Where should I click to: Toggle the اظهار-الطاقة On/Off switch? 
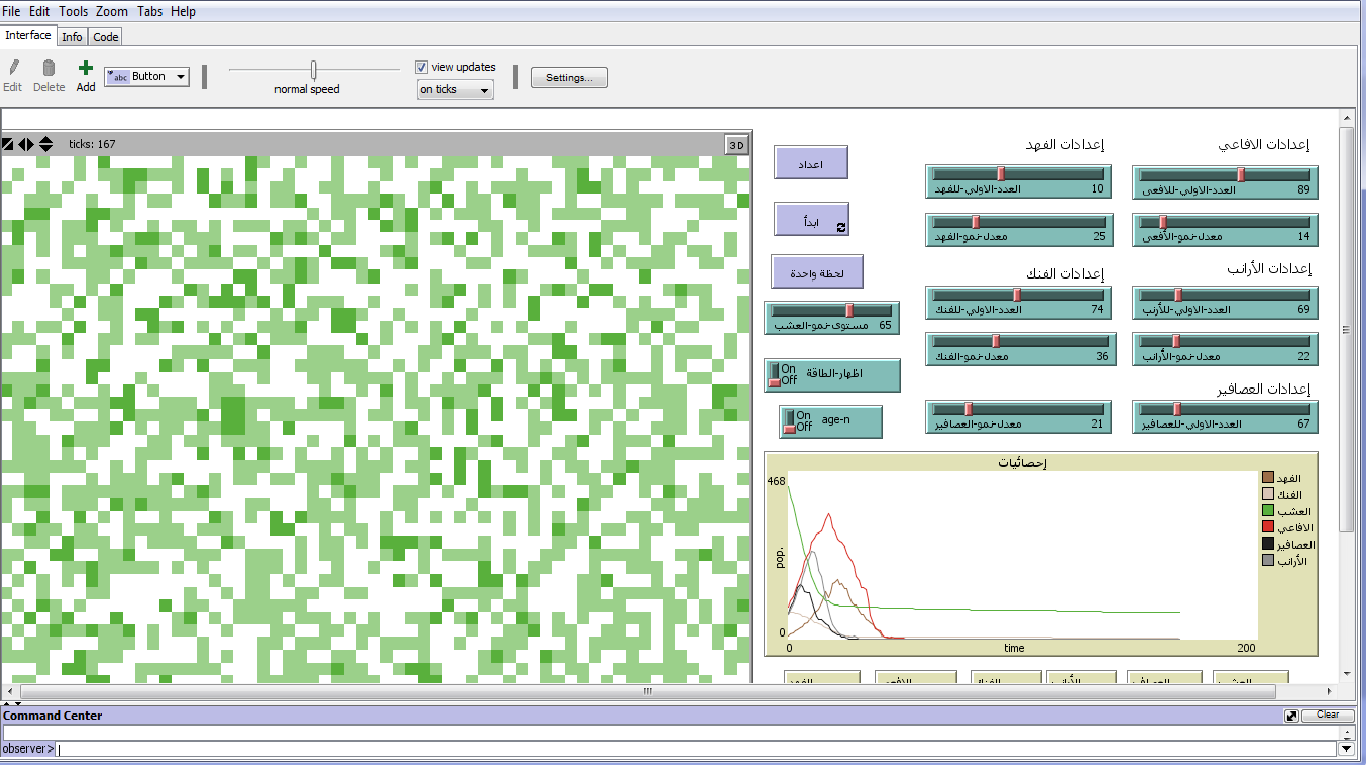(774, 375)
